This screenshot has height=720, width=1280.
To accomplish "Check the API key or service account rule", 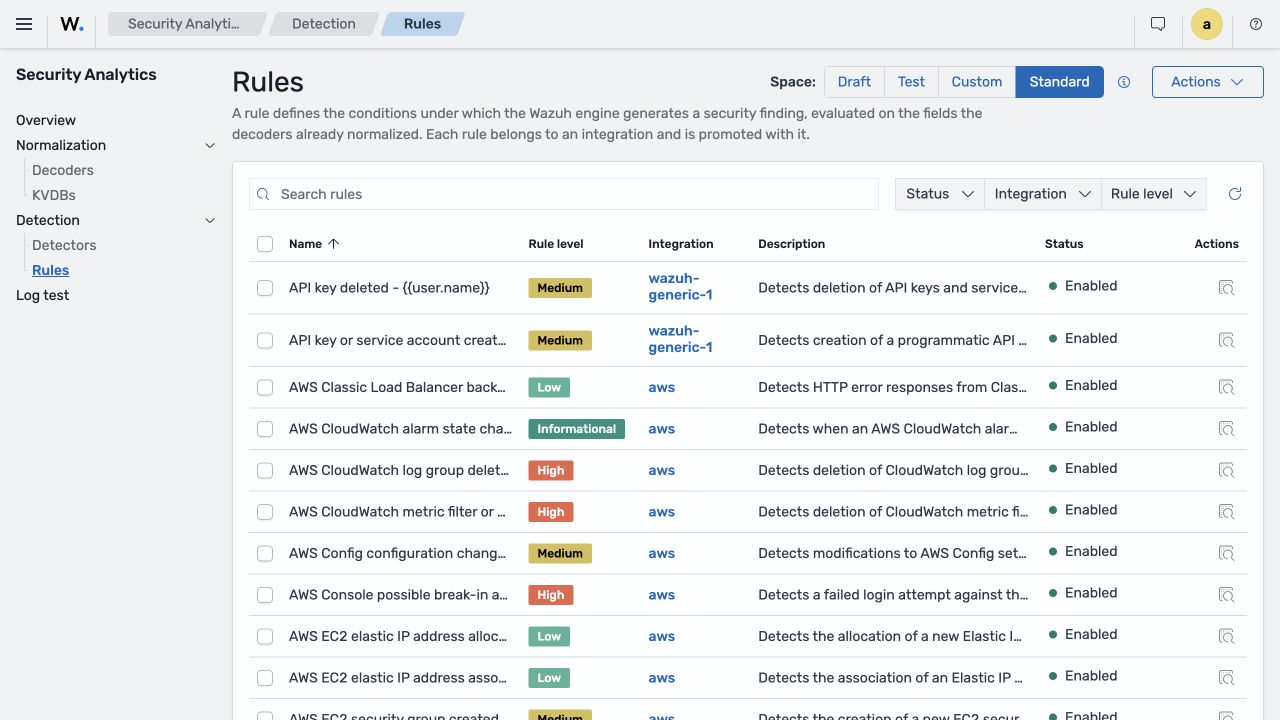I will 265,340.
